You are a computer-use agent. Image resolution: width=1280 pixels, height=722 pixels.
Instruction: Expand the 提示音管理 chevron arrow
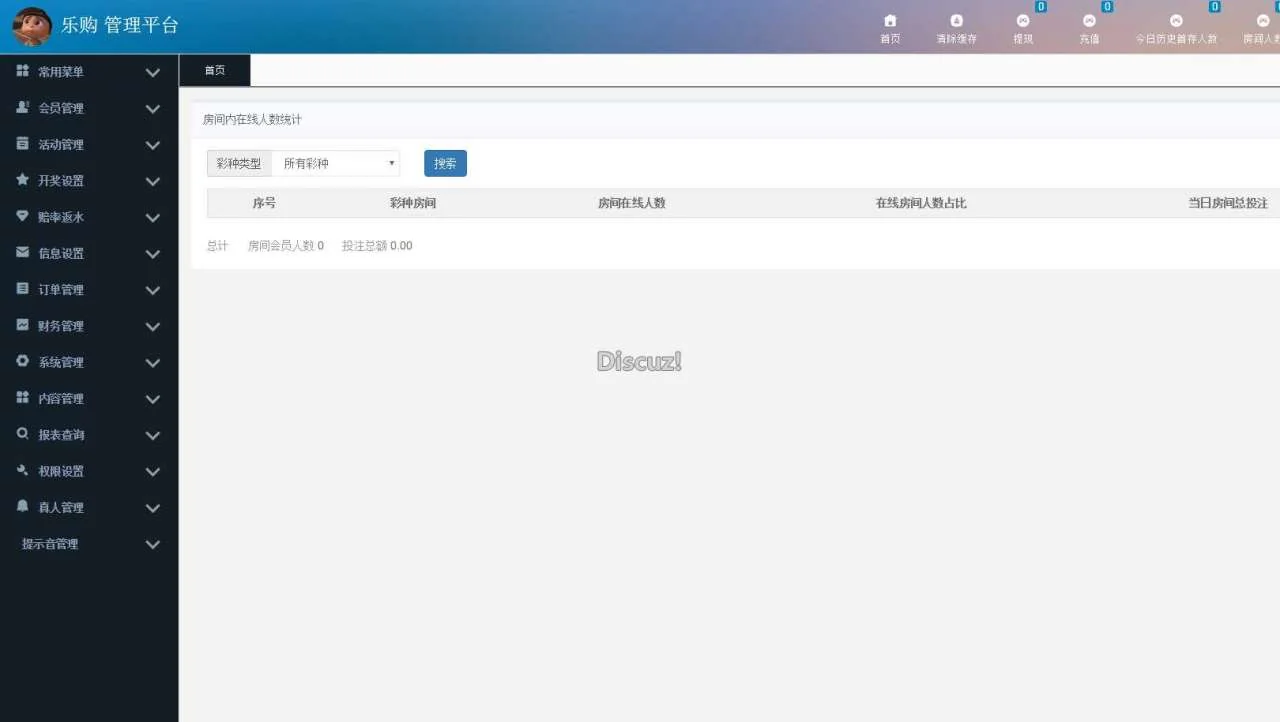[152, 545]
